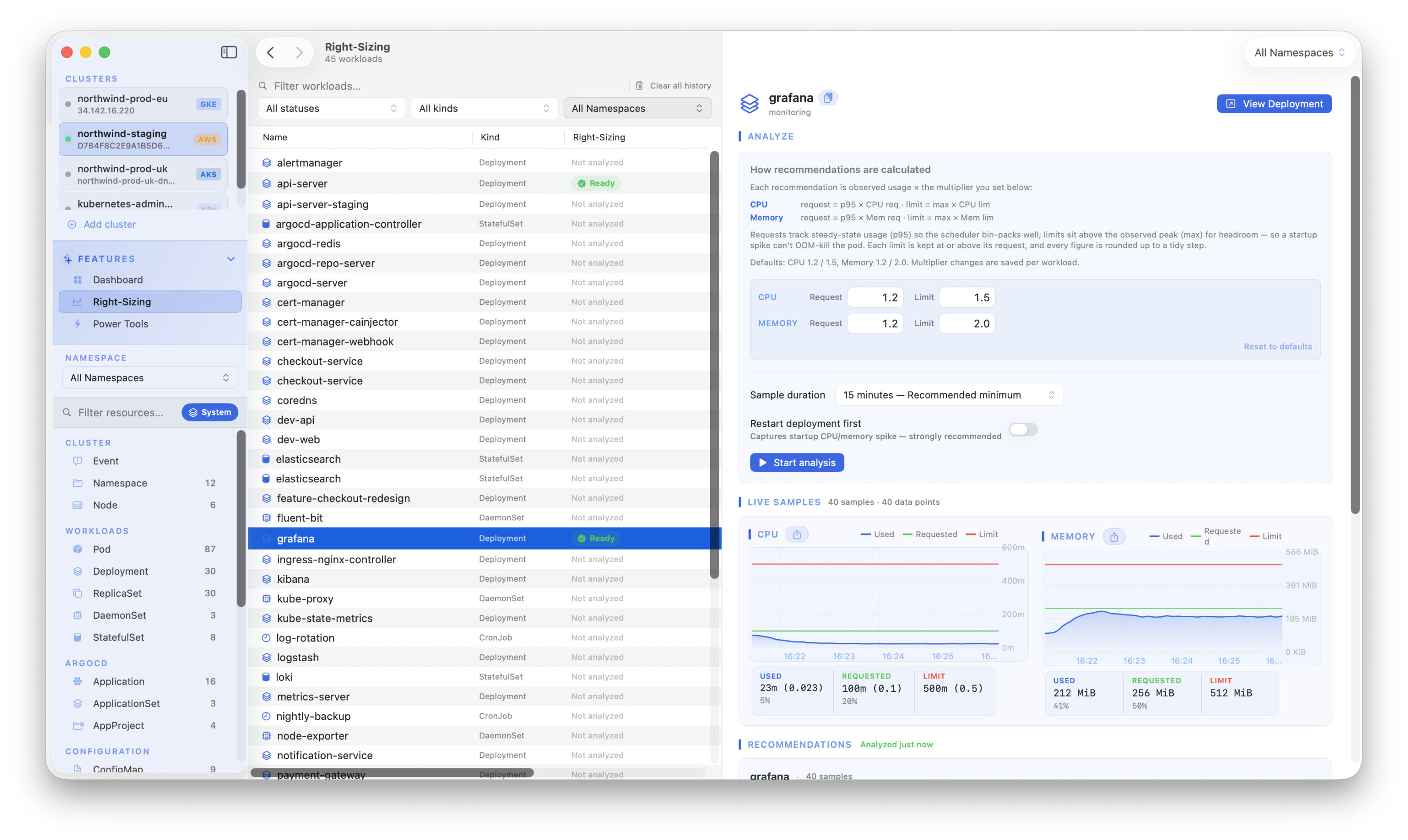Viewport: 1408px width, 840px height.
Task: Click the grafana deployment stack icon in header
Action: point(750,104)
